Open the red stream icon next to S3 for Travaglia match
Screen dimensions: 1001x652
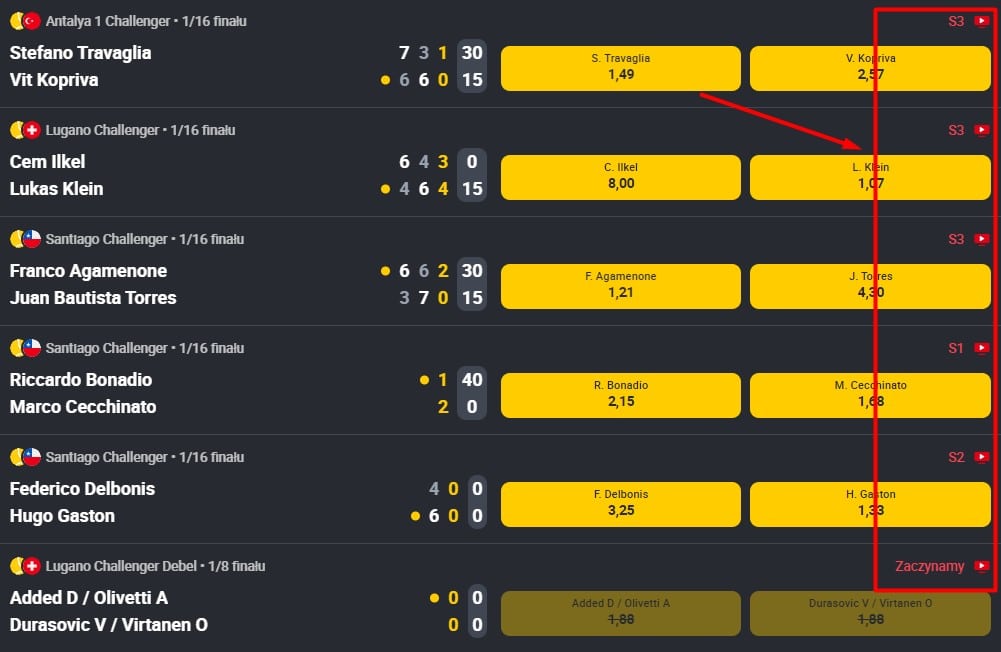[x=981, y=20]
